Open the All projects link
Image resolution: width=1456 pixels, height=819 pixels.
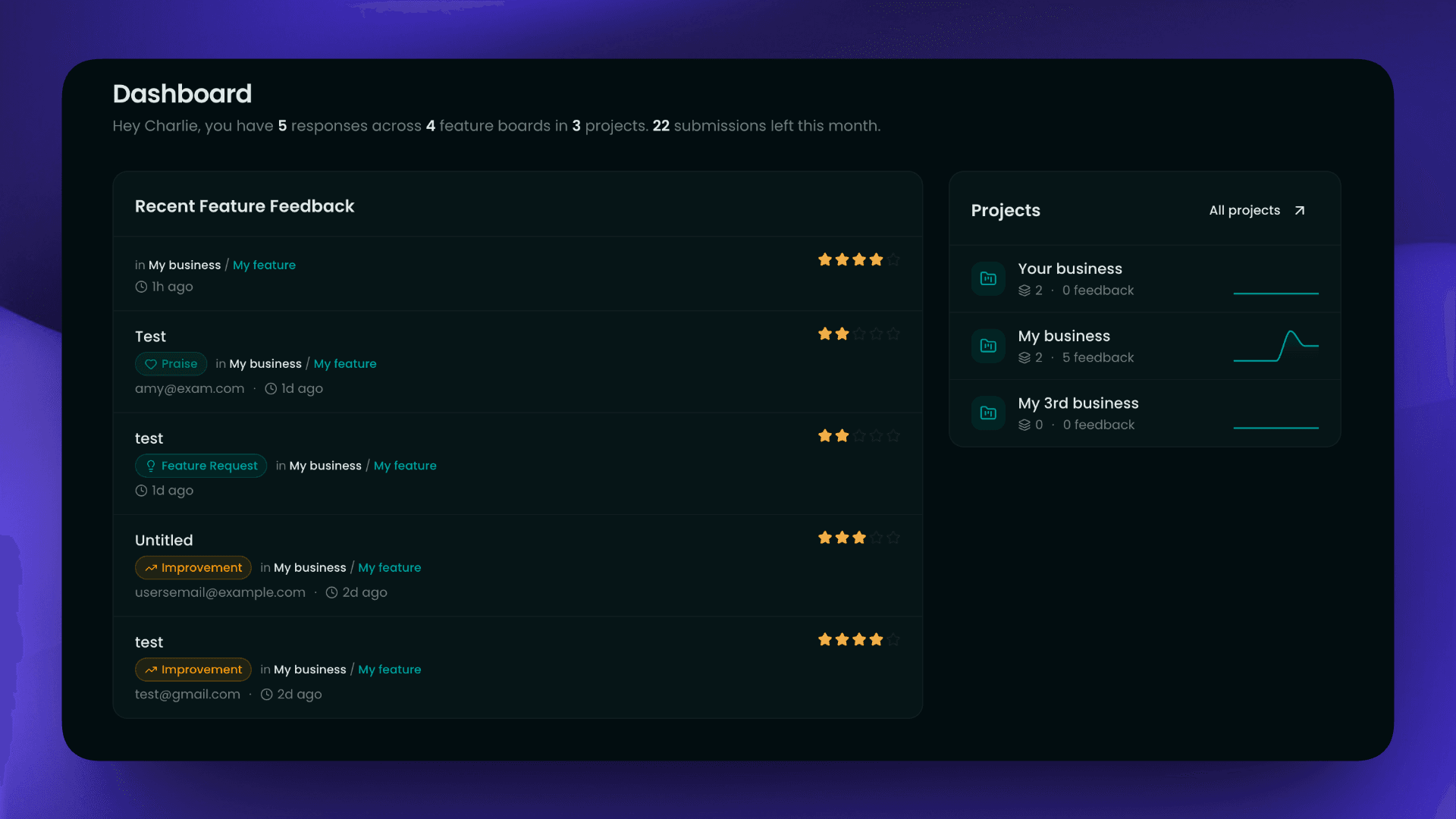(x=1244, y=210)
